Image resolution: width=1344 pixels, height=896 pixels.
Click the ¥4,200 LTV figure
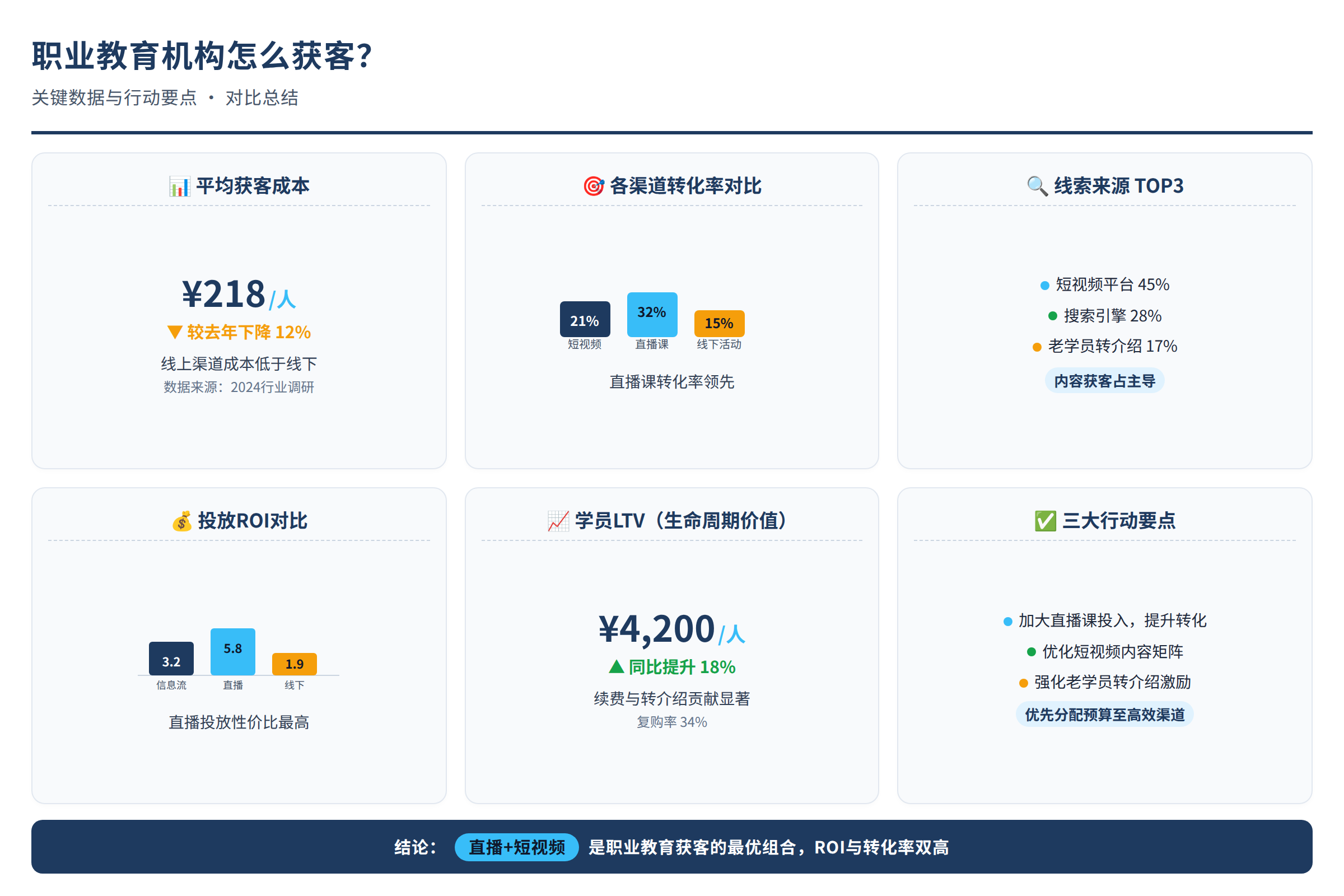coord(656,629)
